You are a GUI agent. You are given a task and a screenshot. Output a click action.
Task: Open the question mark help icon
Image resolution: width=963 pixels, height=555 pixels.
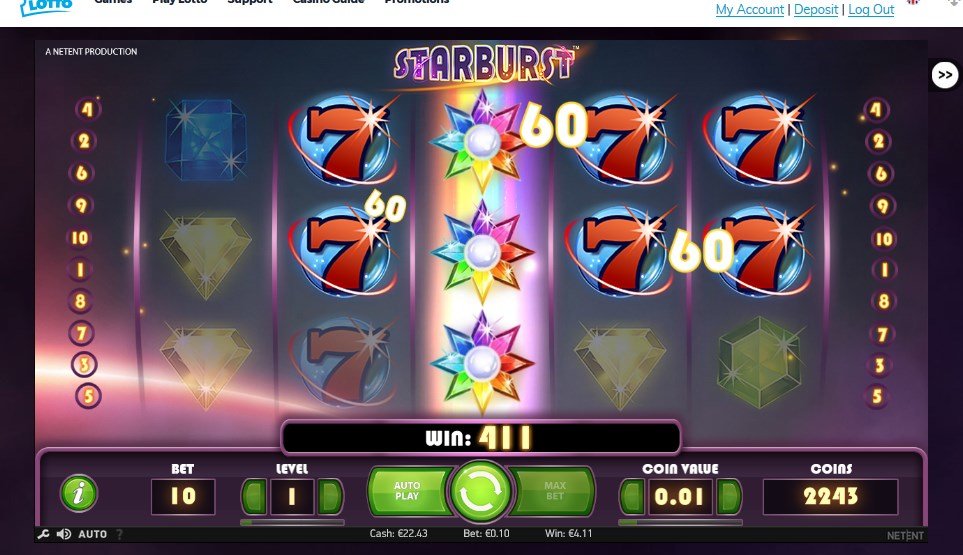(119, 534)
